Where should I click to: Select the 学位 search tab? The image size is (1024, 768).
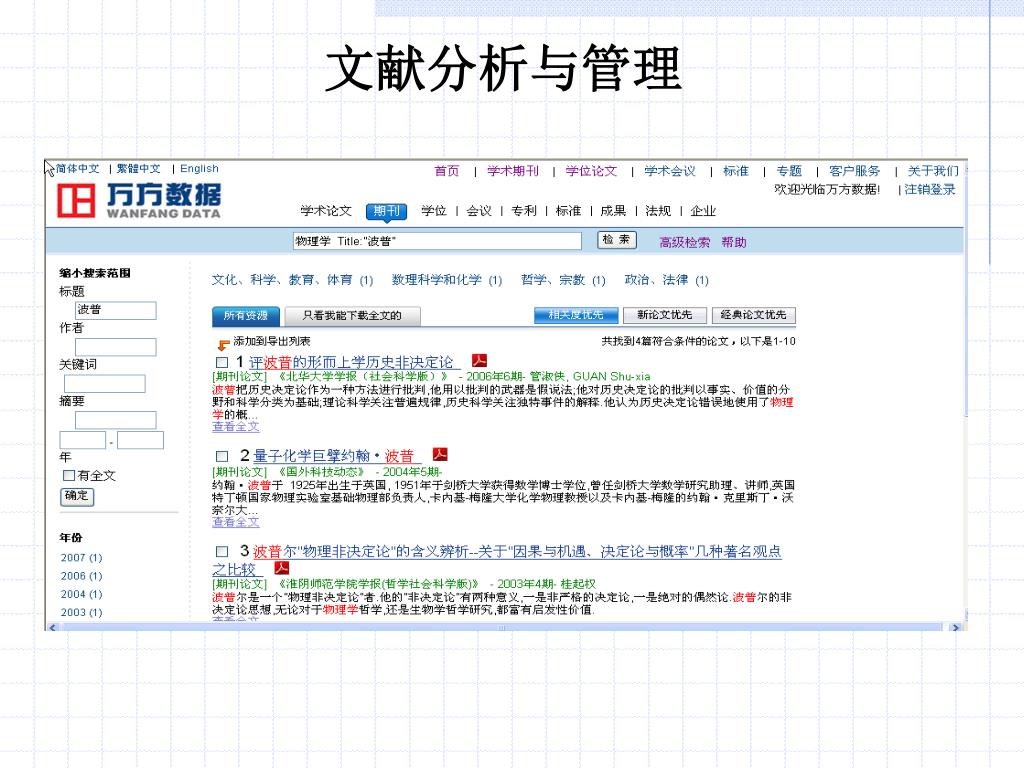coord(434,211)
